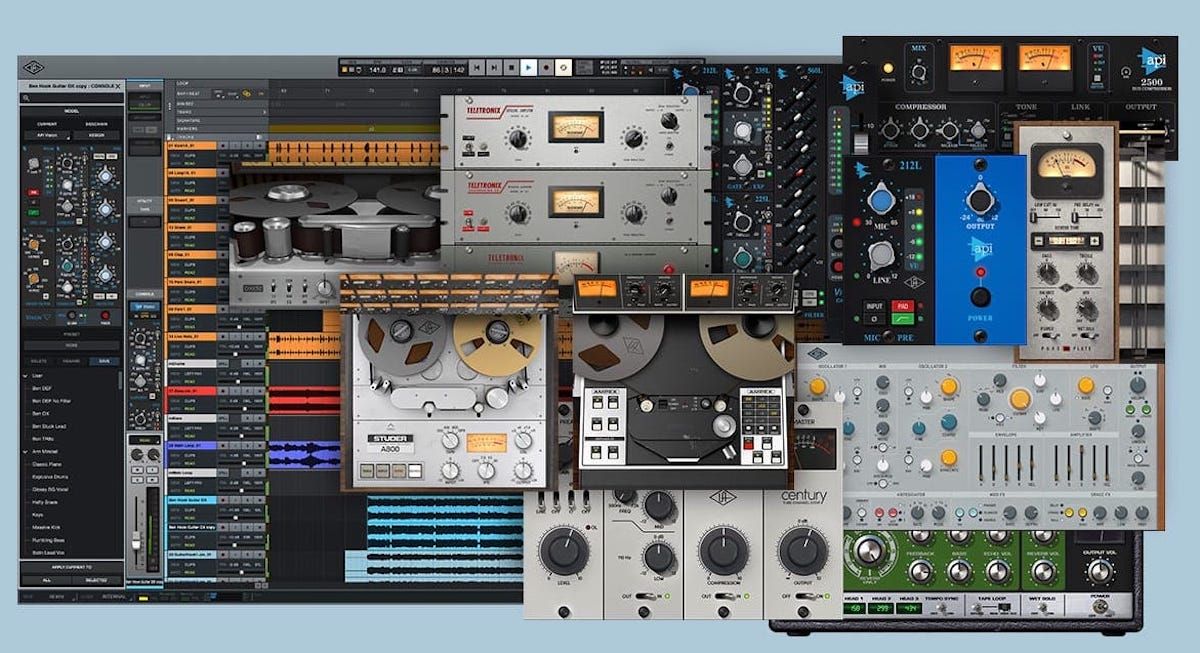Select the CURRENT tab in the Model section
1200x653 pixels.
[46, 125]
